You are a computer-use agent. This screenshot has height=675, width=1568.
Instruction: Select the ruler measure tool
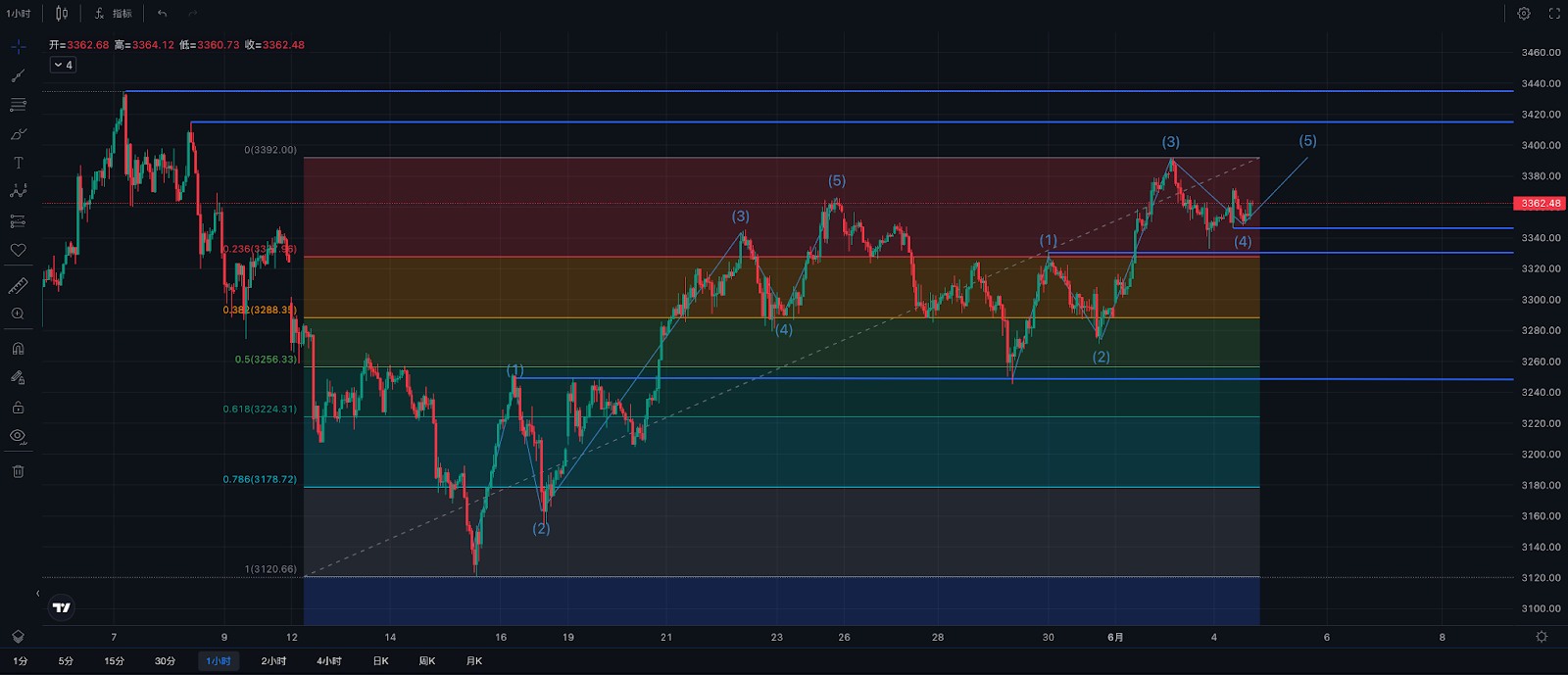click(18, 286)
